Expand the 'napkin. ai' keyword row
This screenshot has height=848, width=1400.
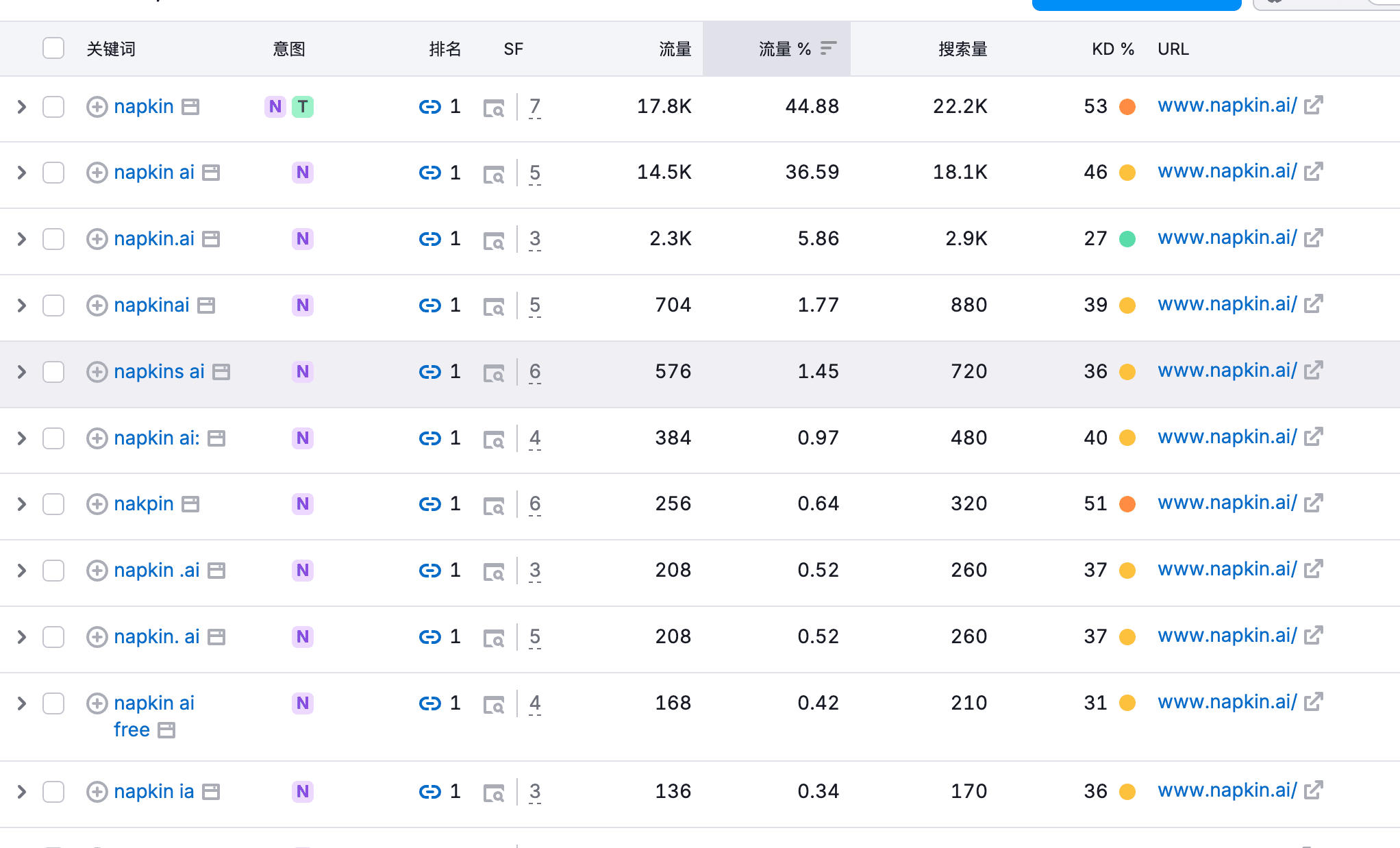pyautogui.click(x=22, y=637)
